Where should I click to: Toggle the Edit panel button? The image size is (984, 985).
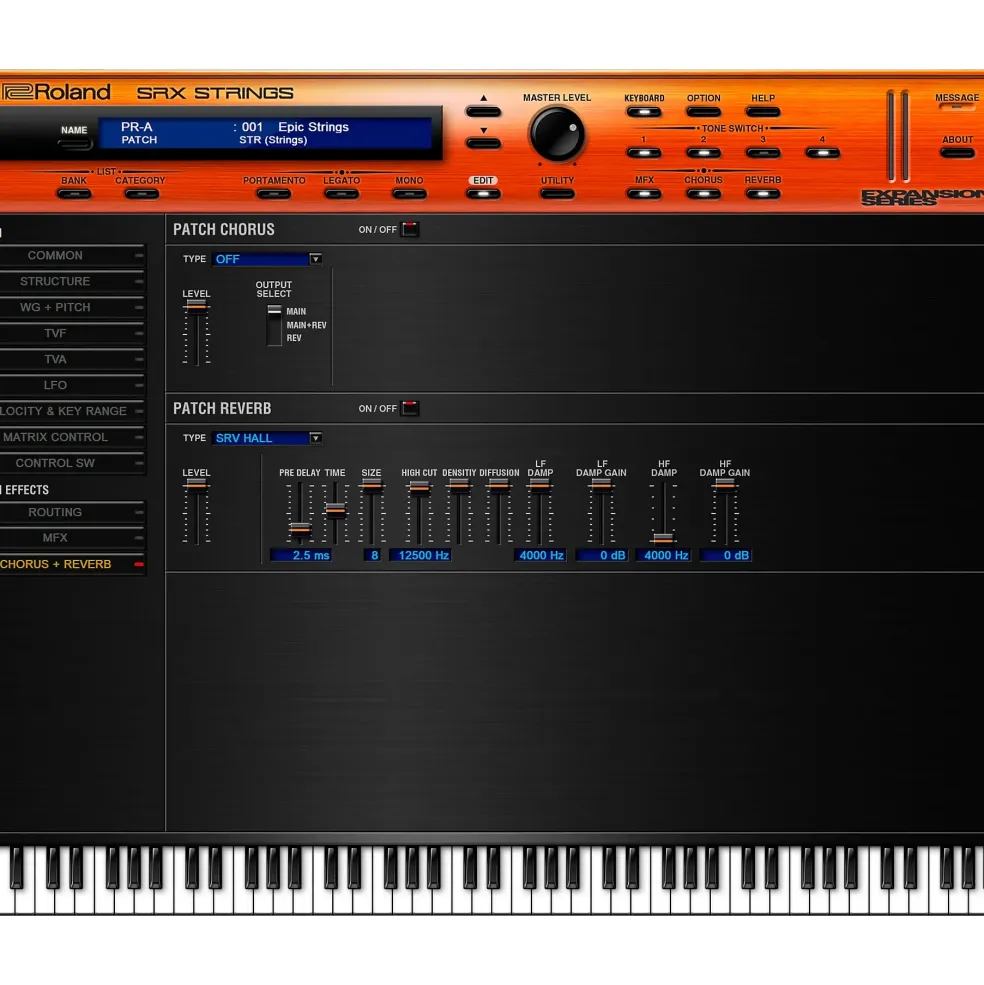pyautogui.click(x=483, y=193)
